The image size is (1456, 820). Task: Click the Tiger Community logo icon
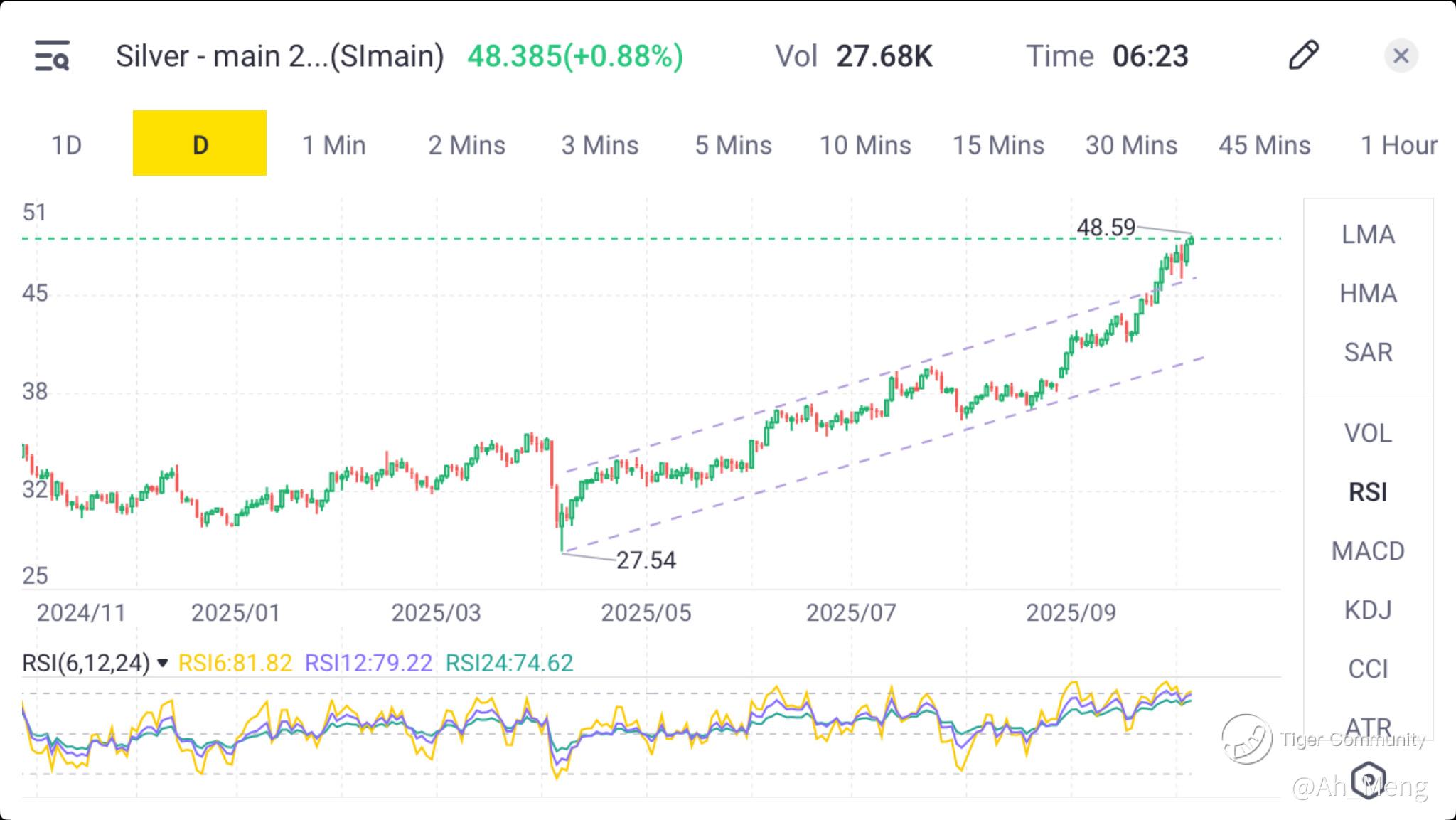point(1246,739)
